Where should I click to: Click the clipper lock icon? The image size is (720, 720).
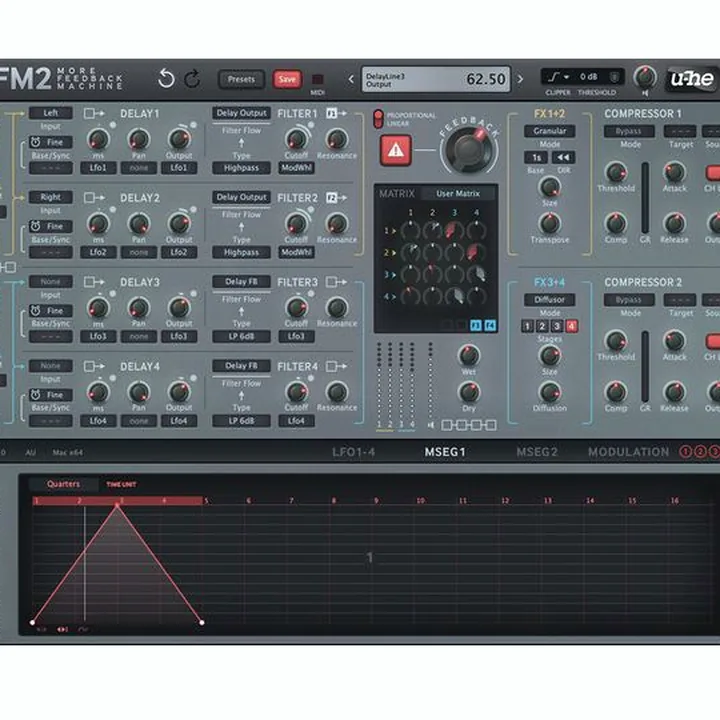(x=614, y=77)
